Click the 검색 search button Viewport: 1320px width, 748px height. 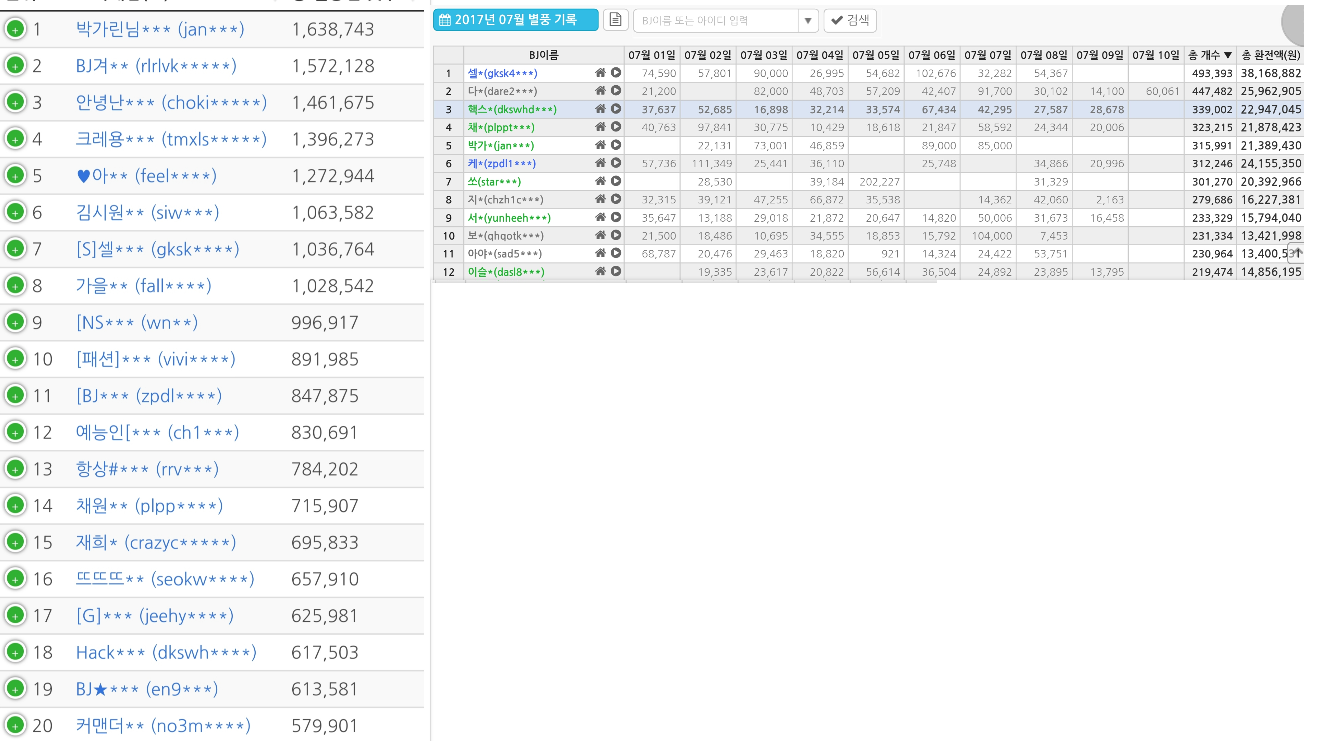click(850, 20)
